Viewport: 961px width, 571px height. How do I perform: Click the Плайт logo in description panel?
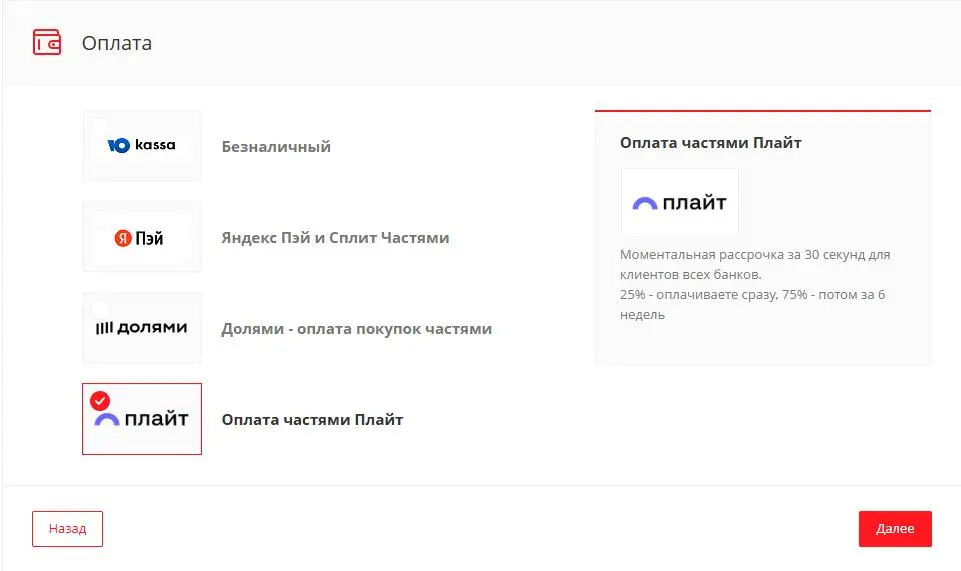click(x=679, y=203)
